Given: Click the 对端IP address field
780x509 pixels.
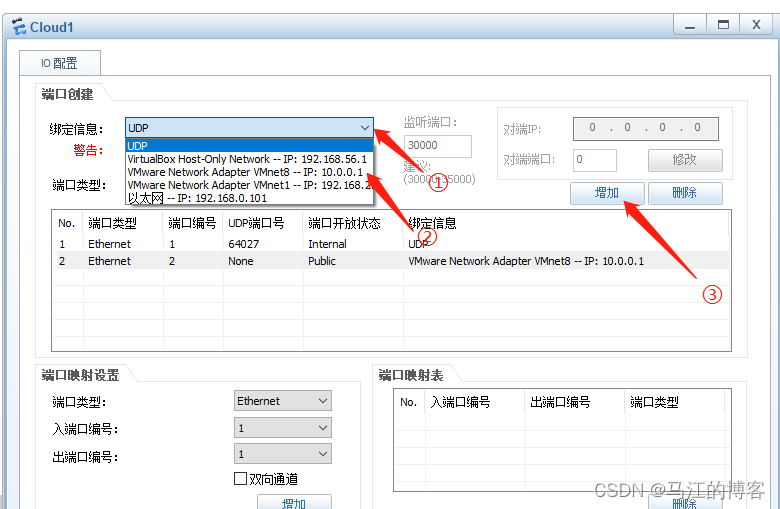Looking at the screenshot, I should [x=646, y=128].
